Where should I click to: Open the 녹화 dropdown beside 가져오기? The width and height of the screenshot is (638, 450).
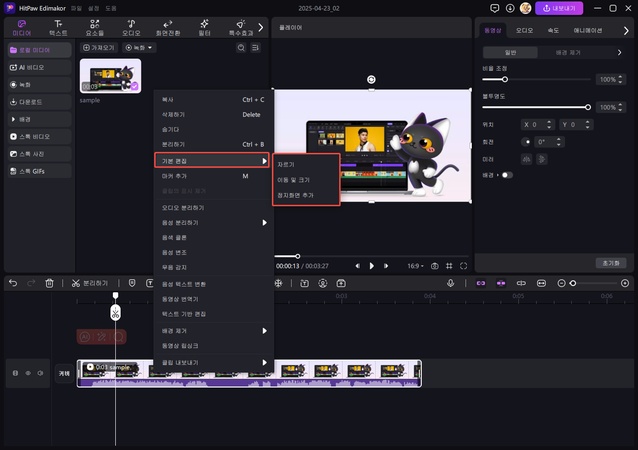[x=140, y=48]
